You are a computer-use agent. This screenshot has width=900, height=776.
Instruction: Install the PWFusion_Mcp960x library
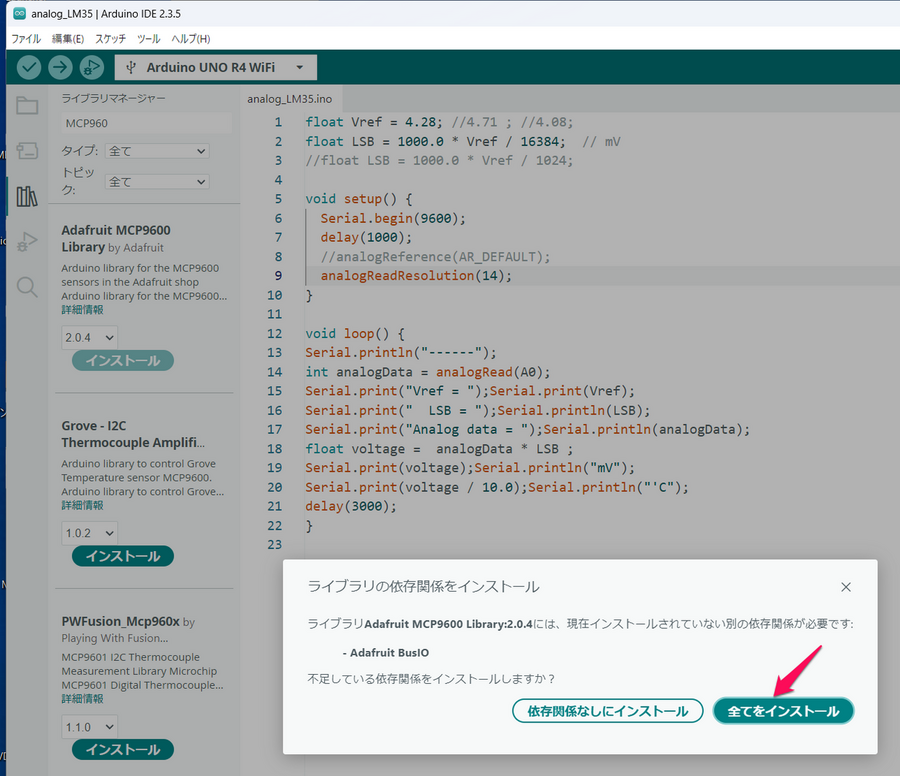[x=123, y=750]
